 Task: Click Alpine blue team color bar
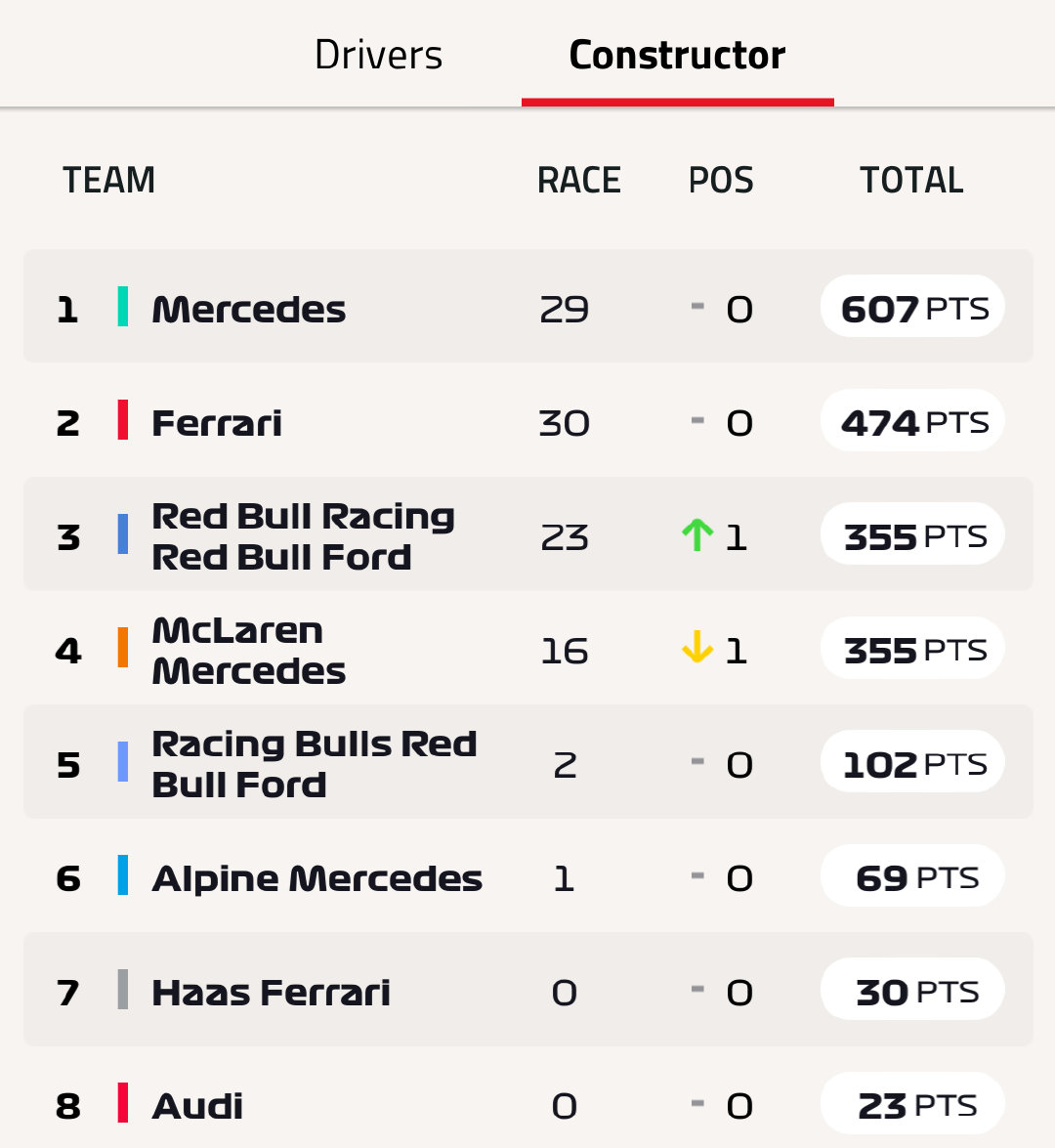point(123,874)
